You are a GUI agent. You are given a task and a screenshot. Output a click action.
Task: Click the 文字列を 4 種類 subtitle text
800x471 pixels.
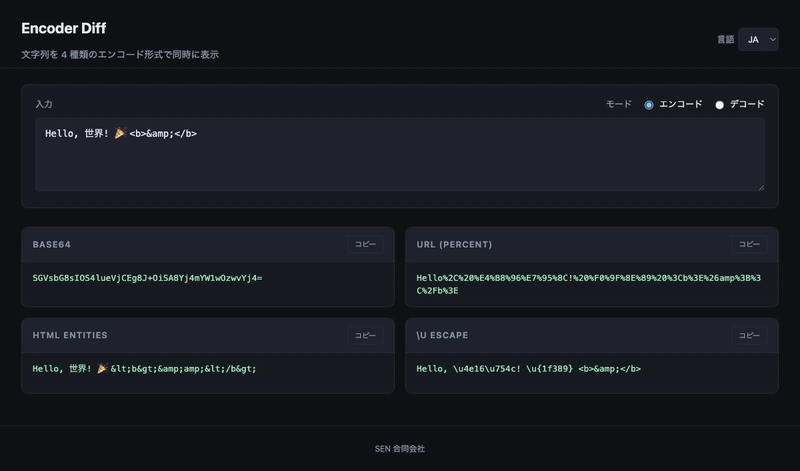pos(120,55)
